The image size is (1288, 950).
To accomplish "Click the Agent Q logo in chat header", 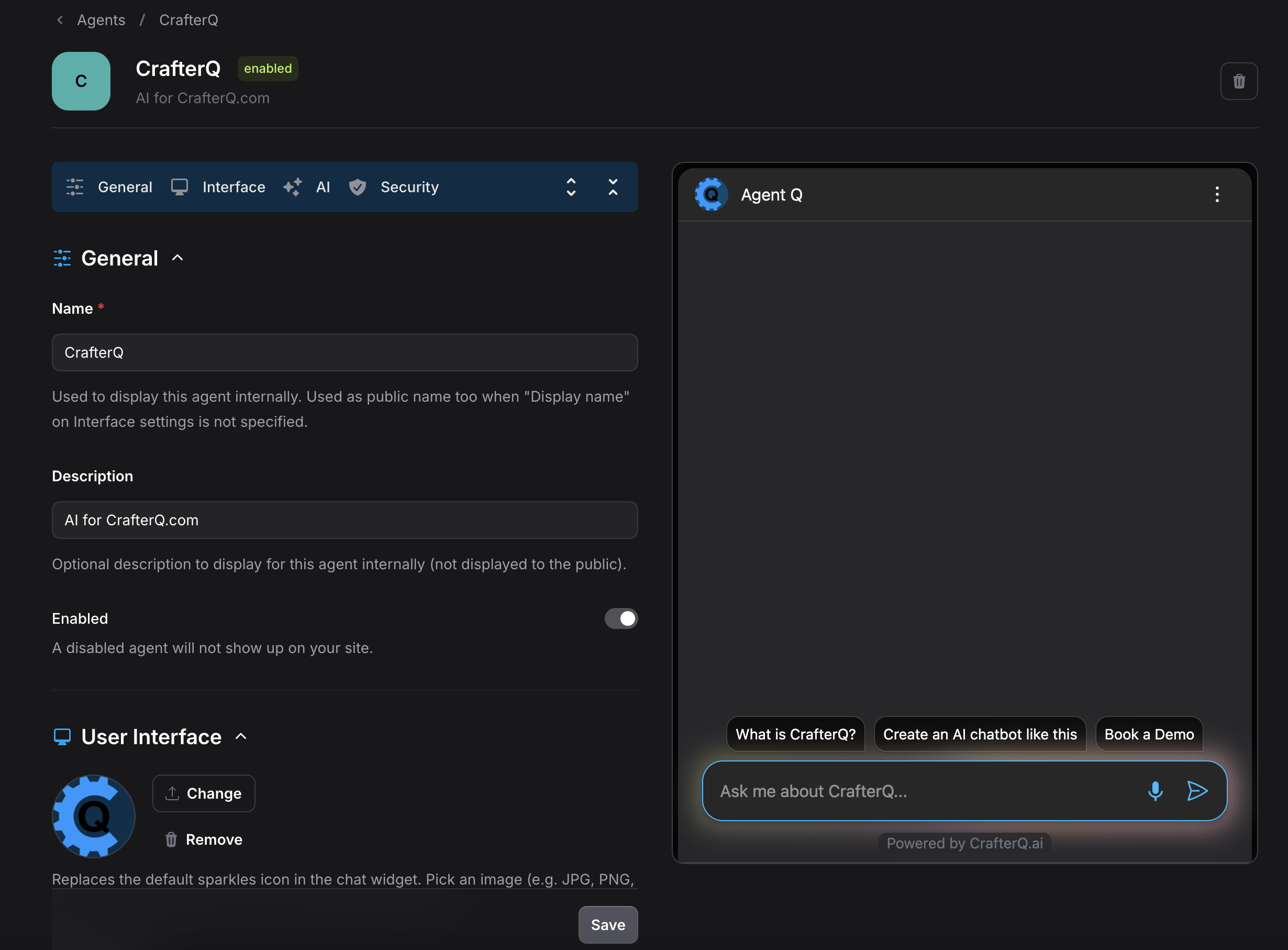I will [x=711, y=194].
